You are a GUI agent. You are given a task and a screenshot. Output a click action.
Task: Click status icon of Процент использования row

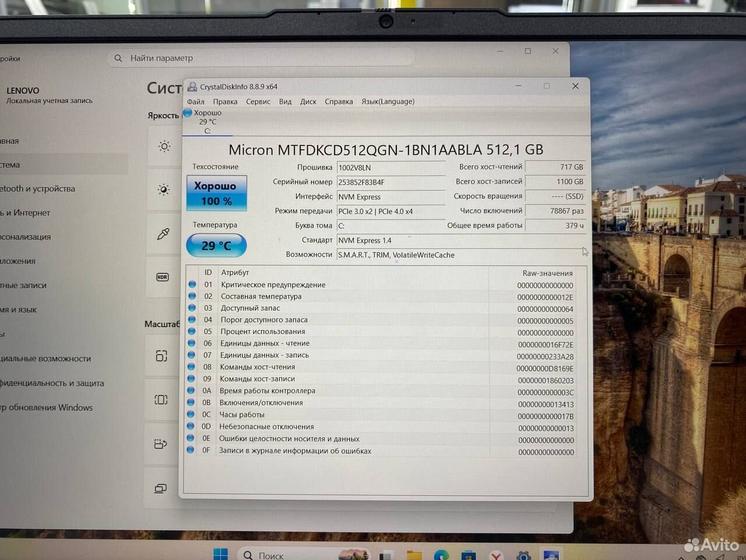(192, 331)
